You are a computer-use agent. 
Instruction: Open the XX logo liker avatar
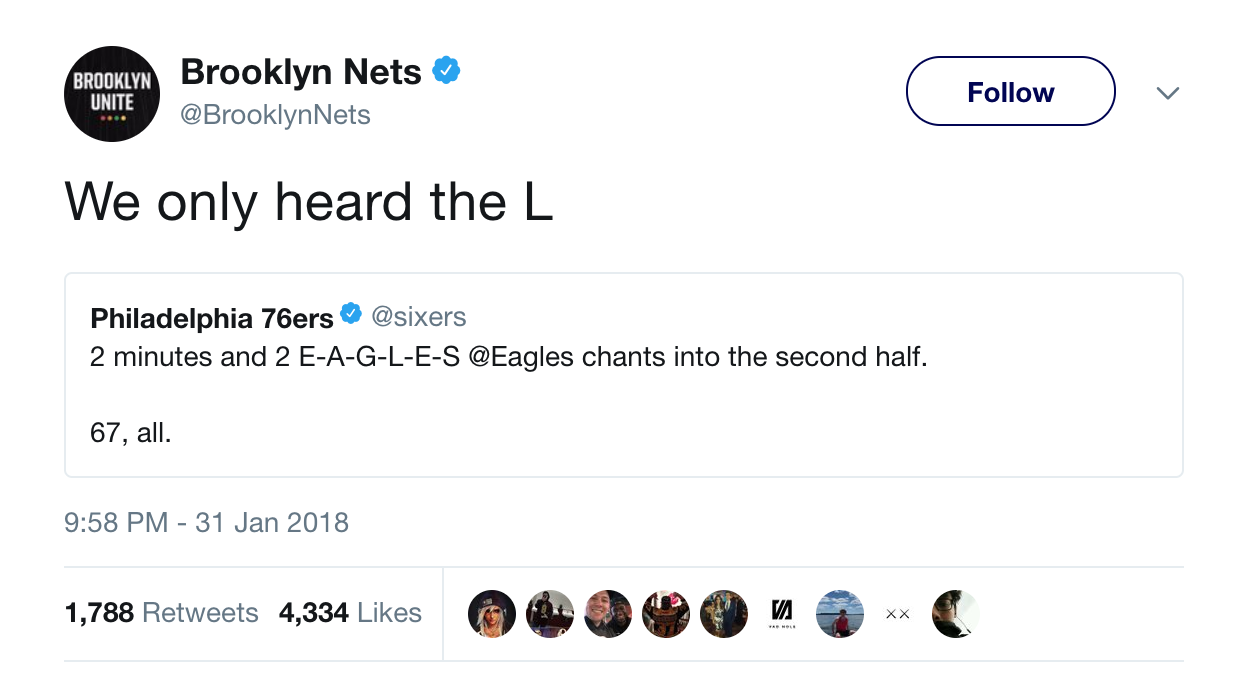[x=897, y=613]
